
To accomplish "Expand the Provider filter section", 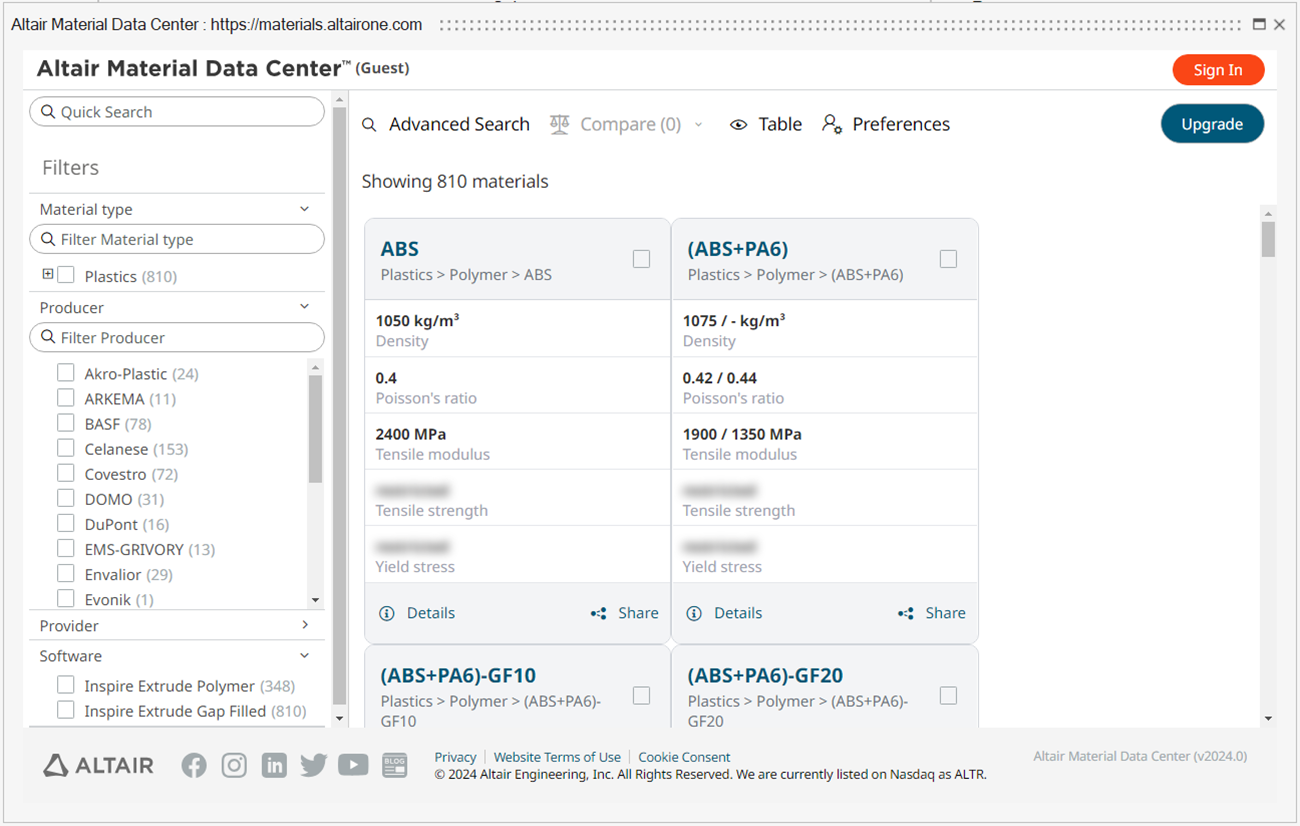I will (305, 625).
